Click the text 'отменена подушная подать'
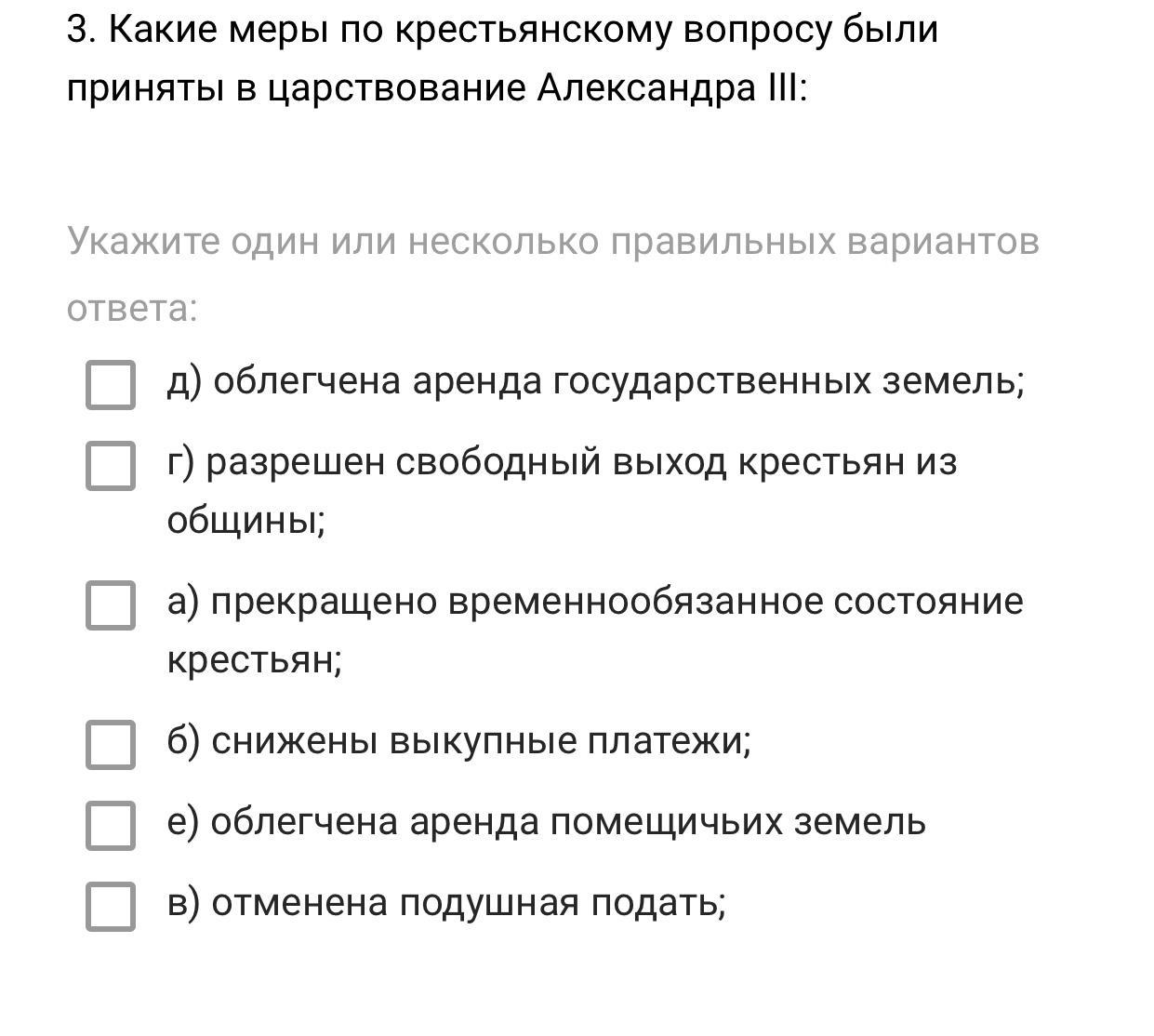 [468, 903]
